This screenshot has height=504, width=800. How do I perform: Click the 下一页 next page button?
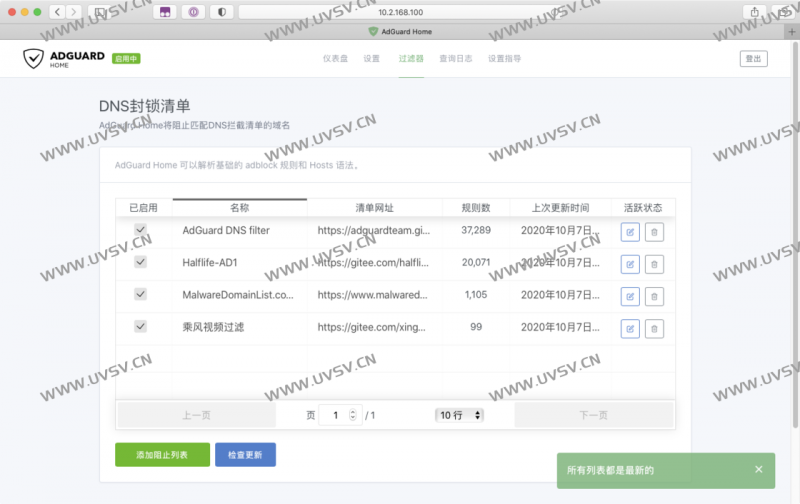click(x=594, y=415)
